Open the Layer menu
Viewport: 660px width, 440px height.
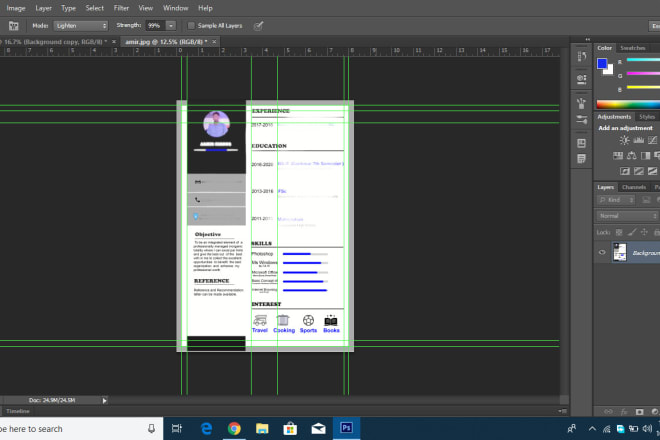coord(43,8)
